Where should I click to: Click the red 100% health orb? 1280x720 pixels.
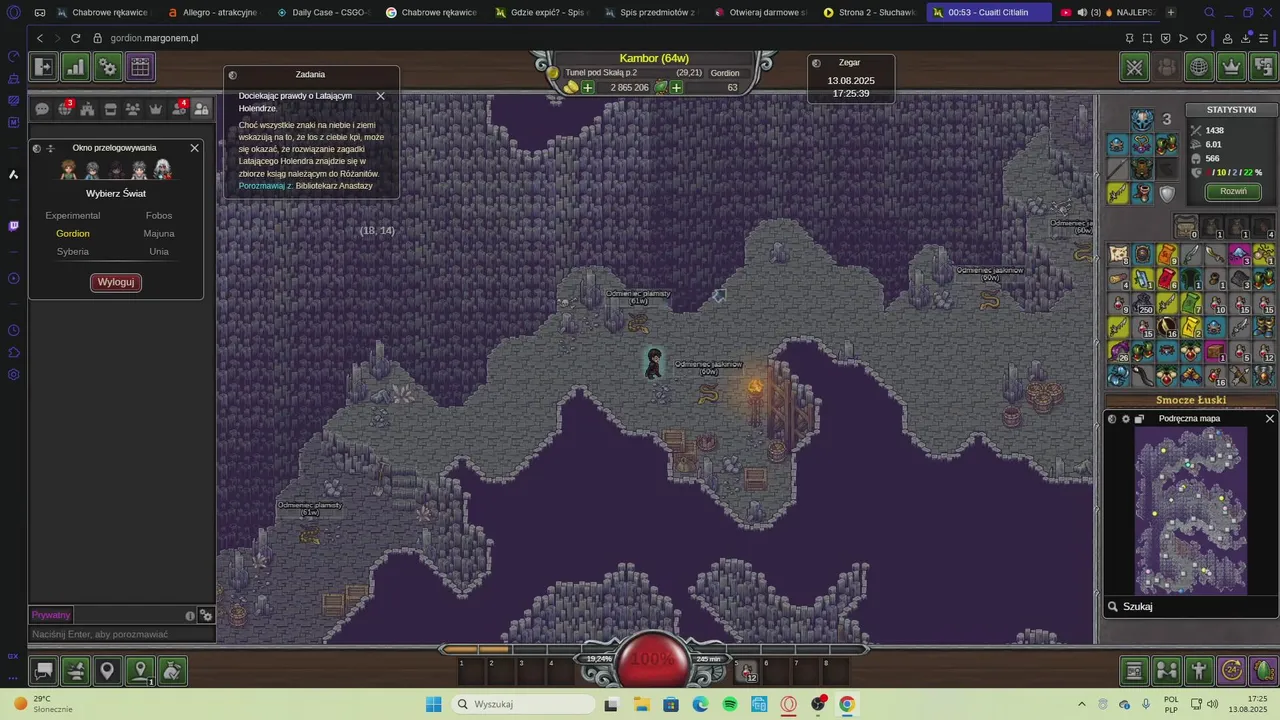(x=652, y=660)
